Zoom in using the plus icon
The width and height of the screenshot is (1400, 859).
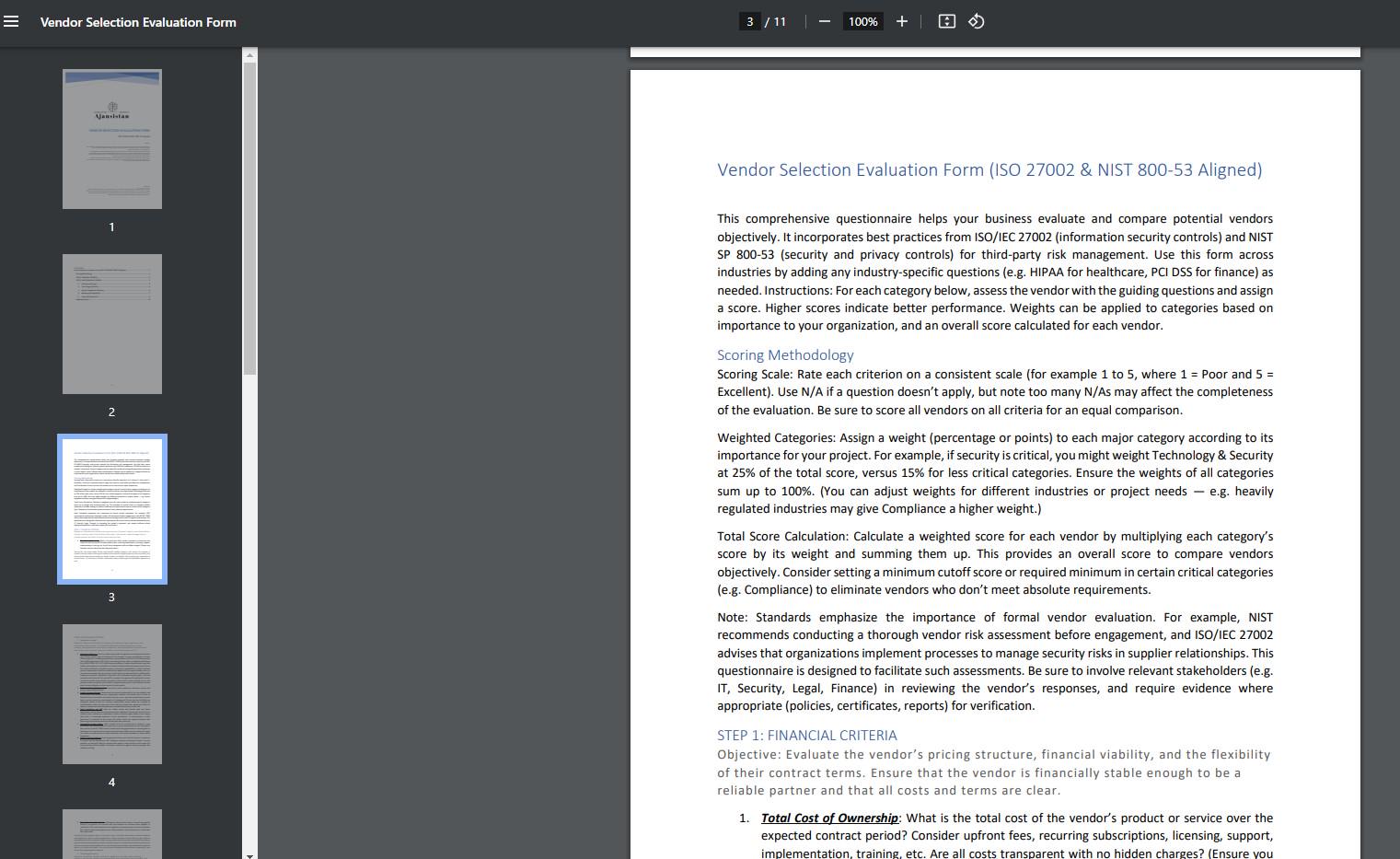pyautogui.click(x=902, y=21)
